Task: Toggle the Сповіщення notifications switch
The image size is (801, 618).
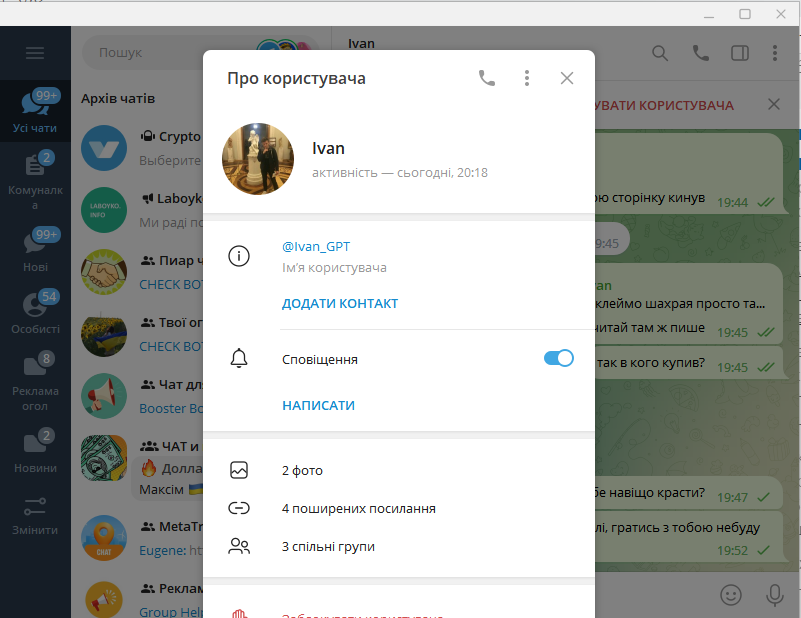Action: coord(558,359)
